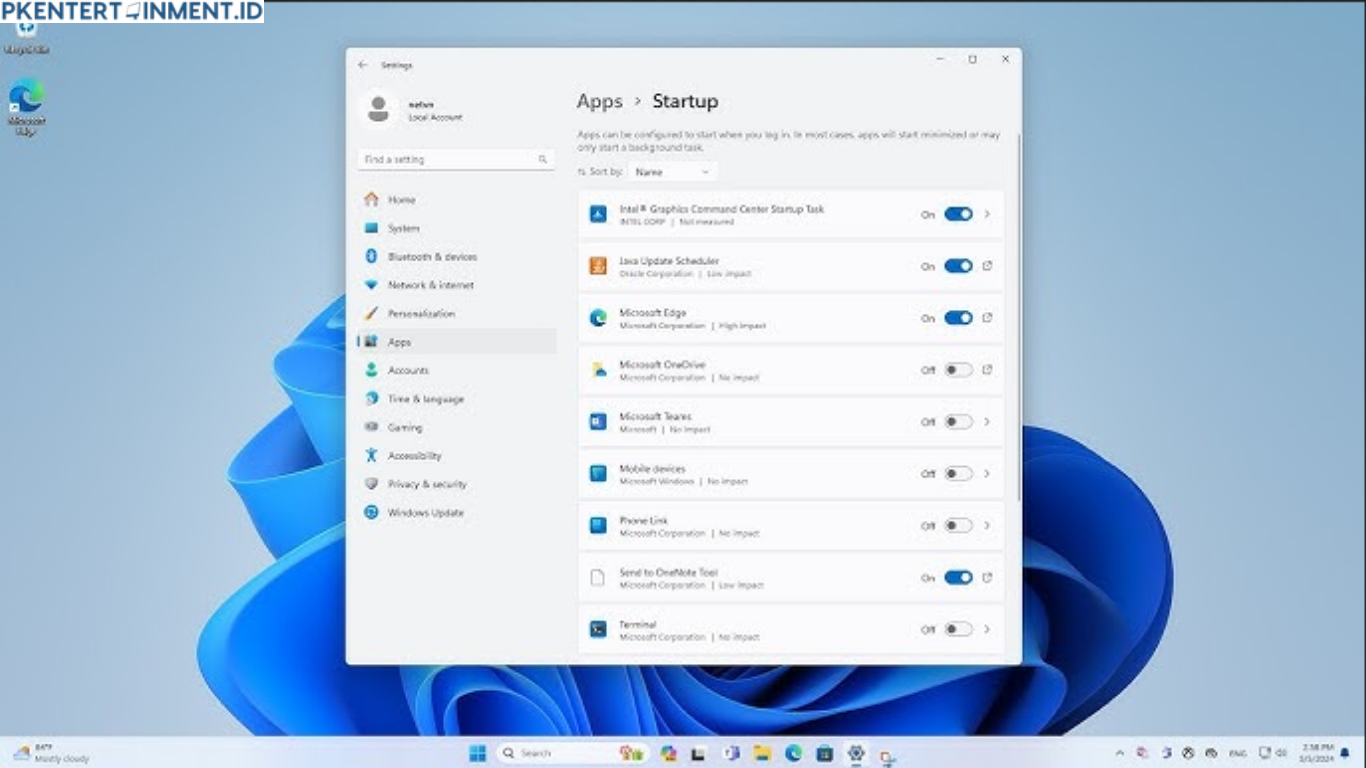Screen dimensions: 1366x768
Task: Click the Java Update Scheduler app icon
Action: (598, 266)
